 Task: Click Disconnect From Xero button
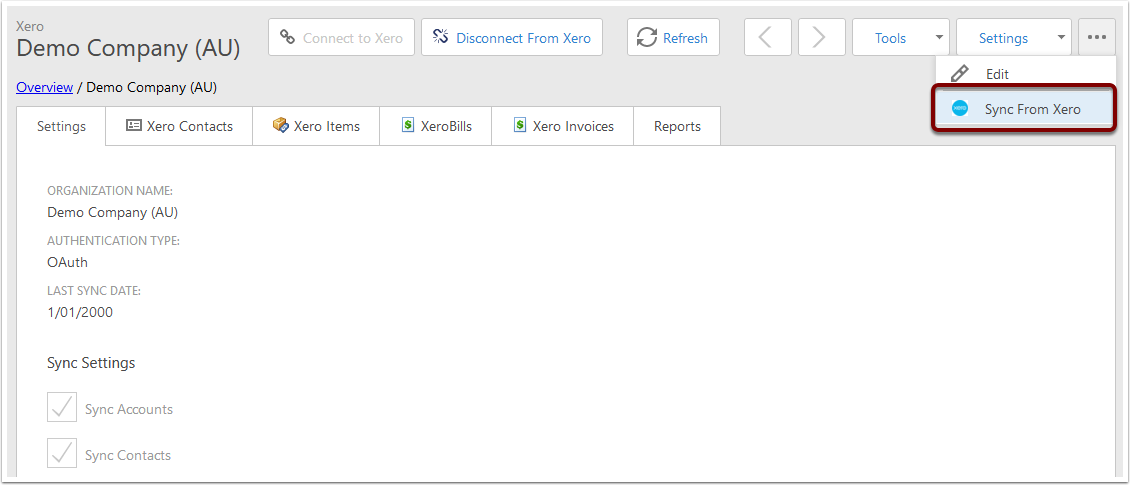[512, 37]
